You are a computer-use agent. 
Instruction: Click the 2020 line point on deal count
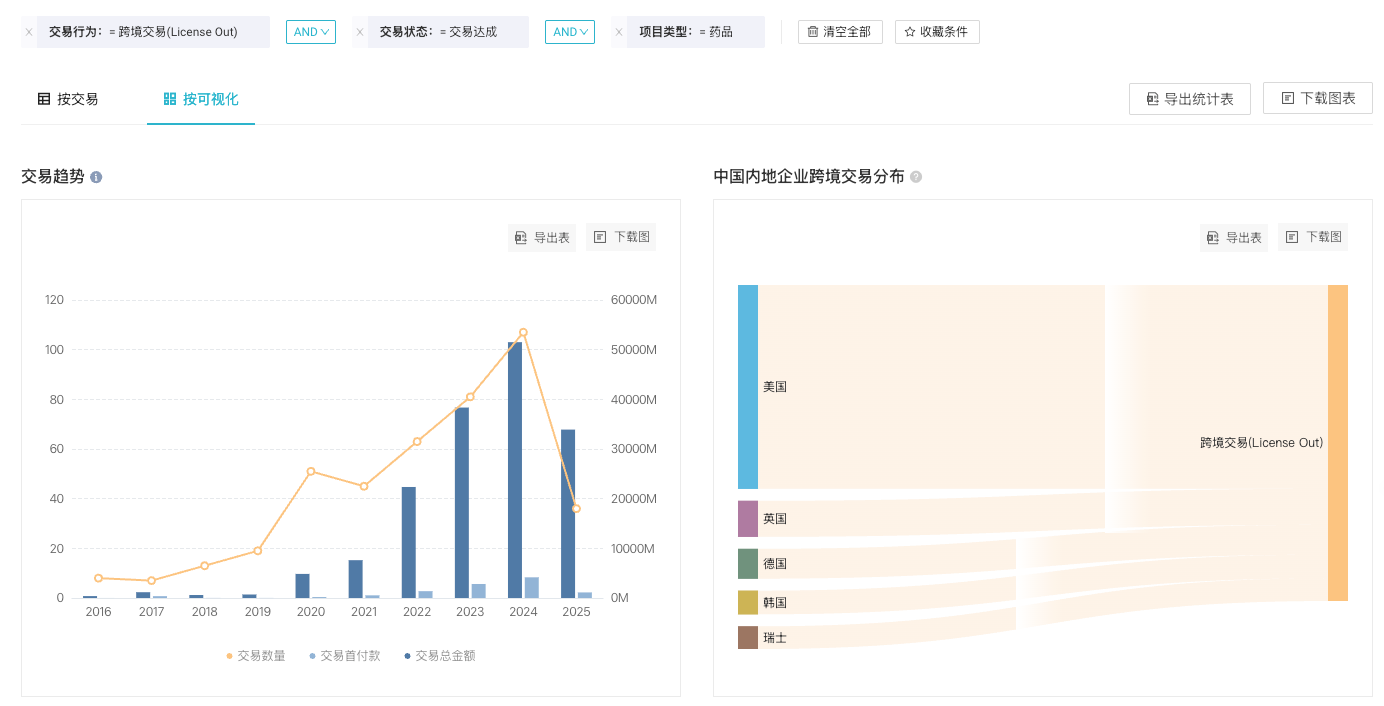click(311, 471)
